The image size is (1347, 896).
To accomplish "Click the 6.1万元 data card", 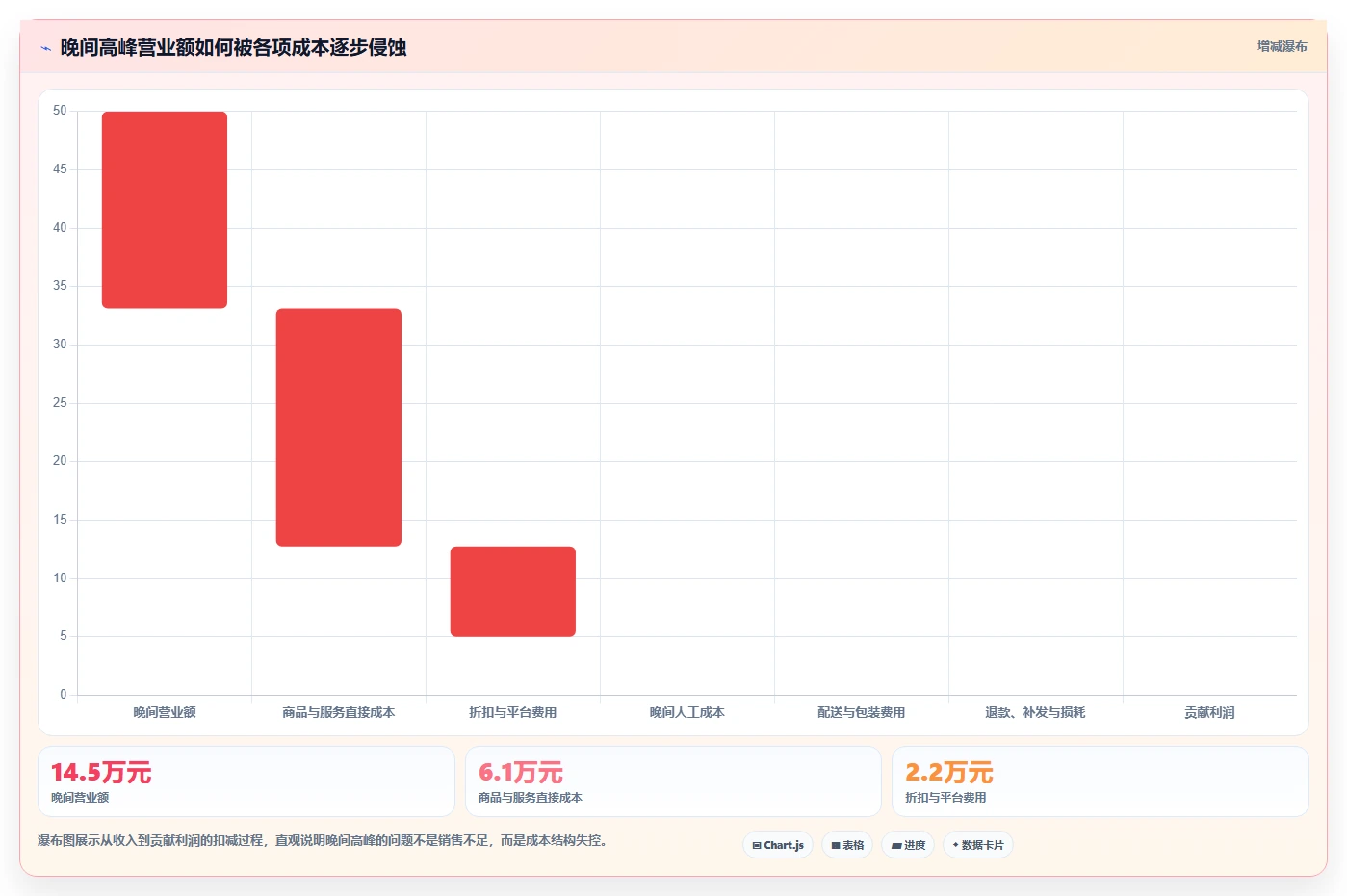I will (x=673, y=781).
